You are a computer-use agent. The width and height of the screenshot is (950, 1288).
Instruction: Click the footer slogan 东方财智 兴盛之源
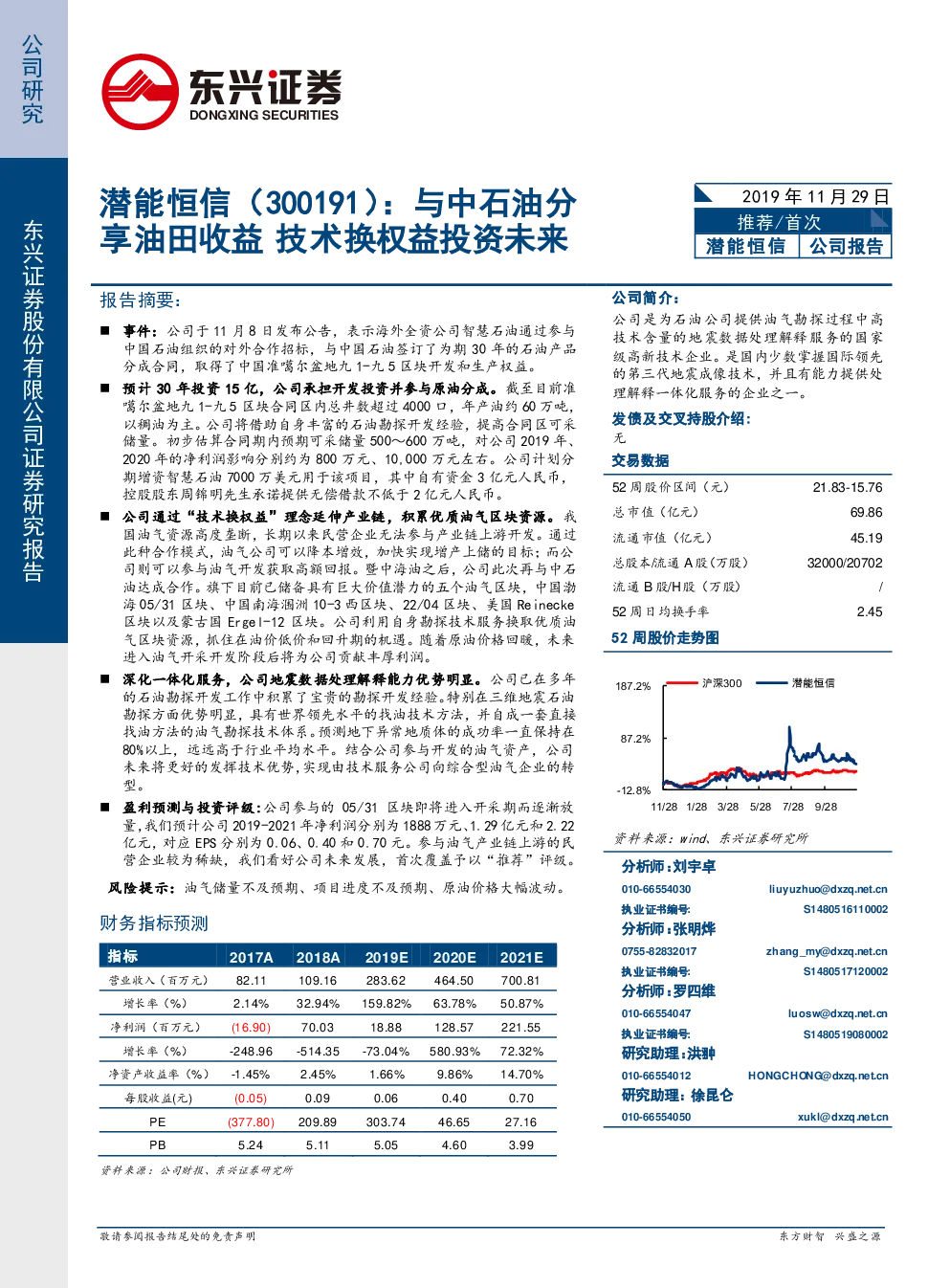click(829, 1236)
